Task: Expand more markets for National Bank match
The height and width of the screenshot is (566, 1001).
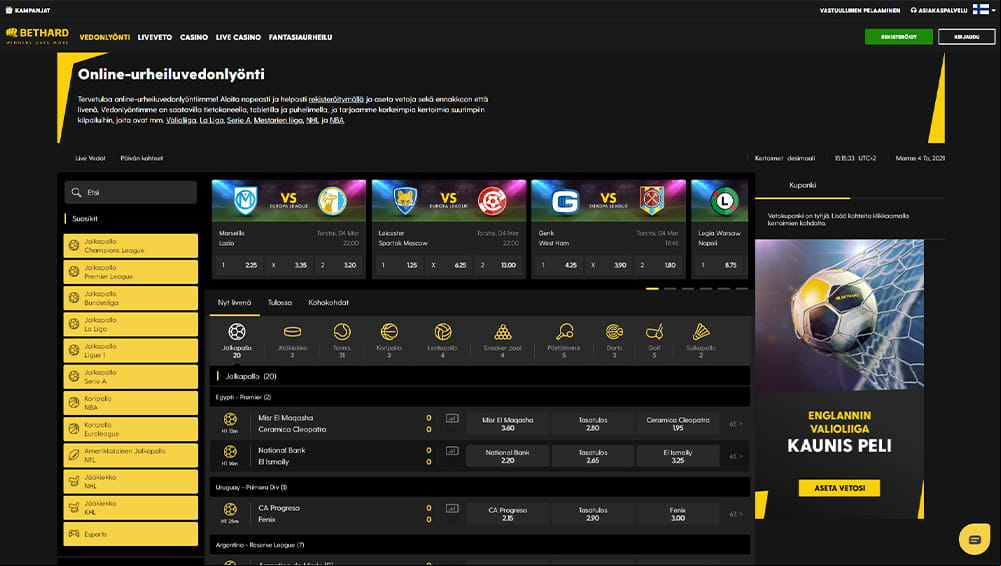Action: pyautogui.click(x=735, y=456)
